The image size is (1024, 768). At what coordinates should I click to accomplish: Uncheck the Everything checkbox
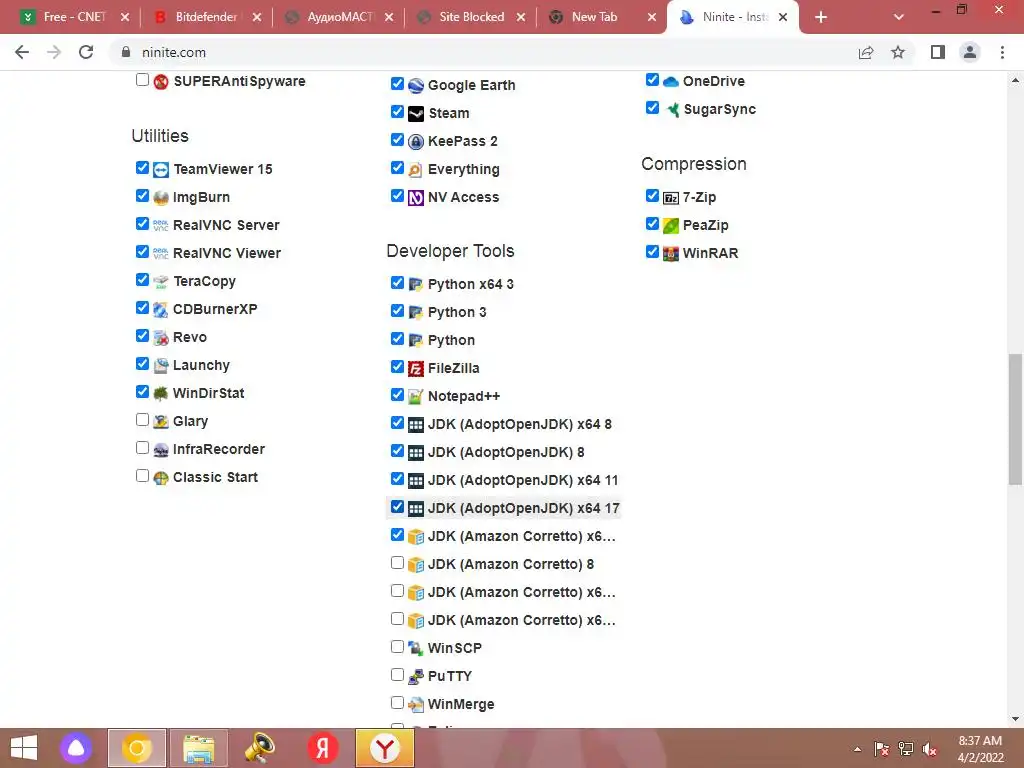pos(397,168)
